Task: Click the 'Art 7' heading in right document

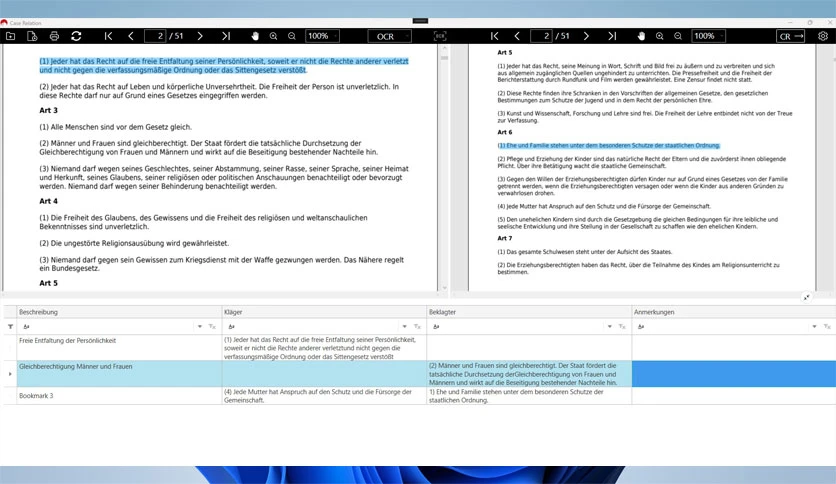Action: tap(504, 238)
